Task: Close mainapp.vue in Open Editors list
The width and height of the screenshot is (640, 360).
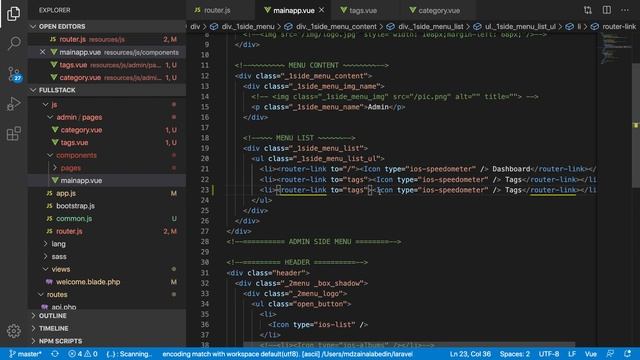Action: point(42,52)
